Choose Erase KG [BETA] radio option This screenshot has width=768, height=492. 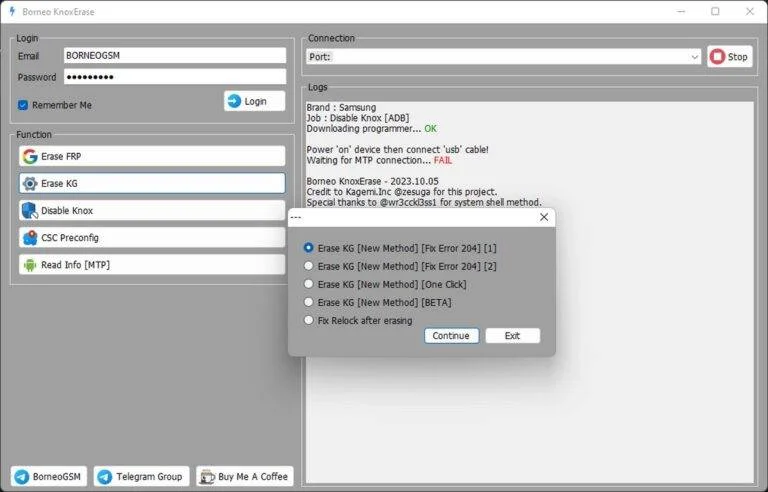point(308,302)
